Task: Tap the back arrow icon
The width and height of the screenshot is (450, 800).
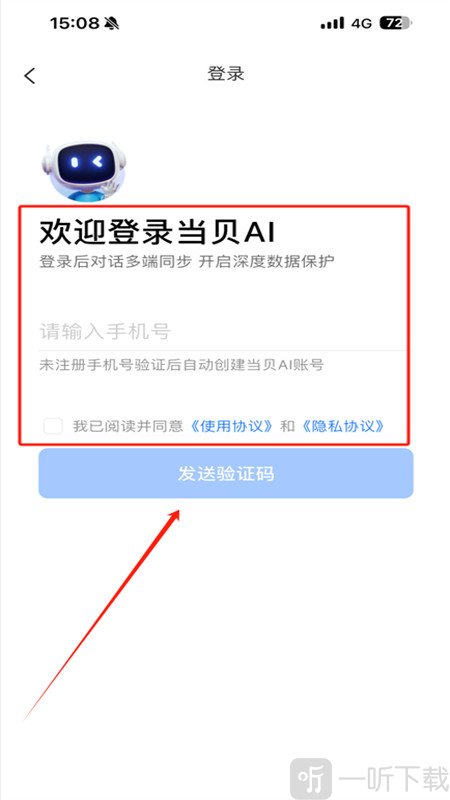Action: pos(30,76)
